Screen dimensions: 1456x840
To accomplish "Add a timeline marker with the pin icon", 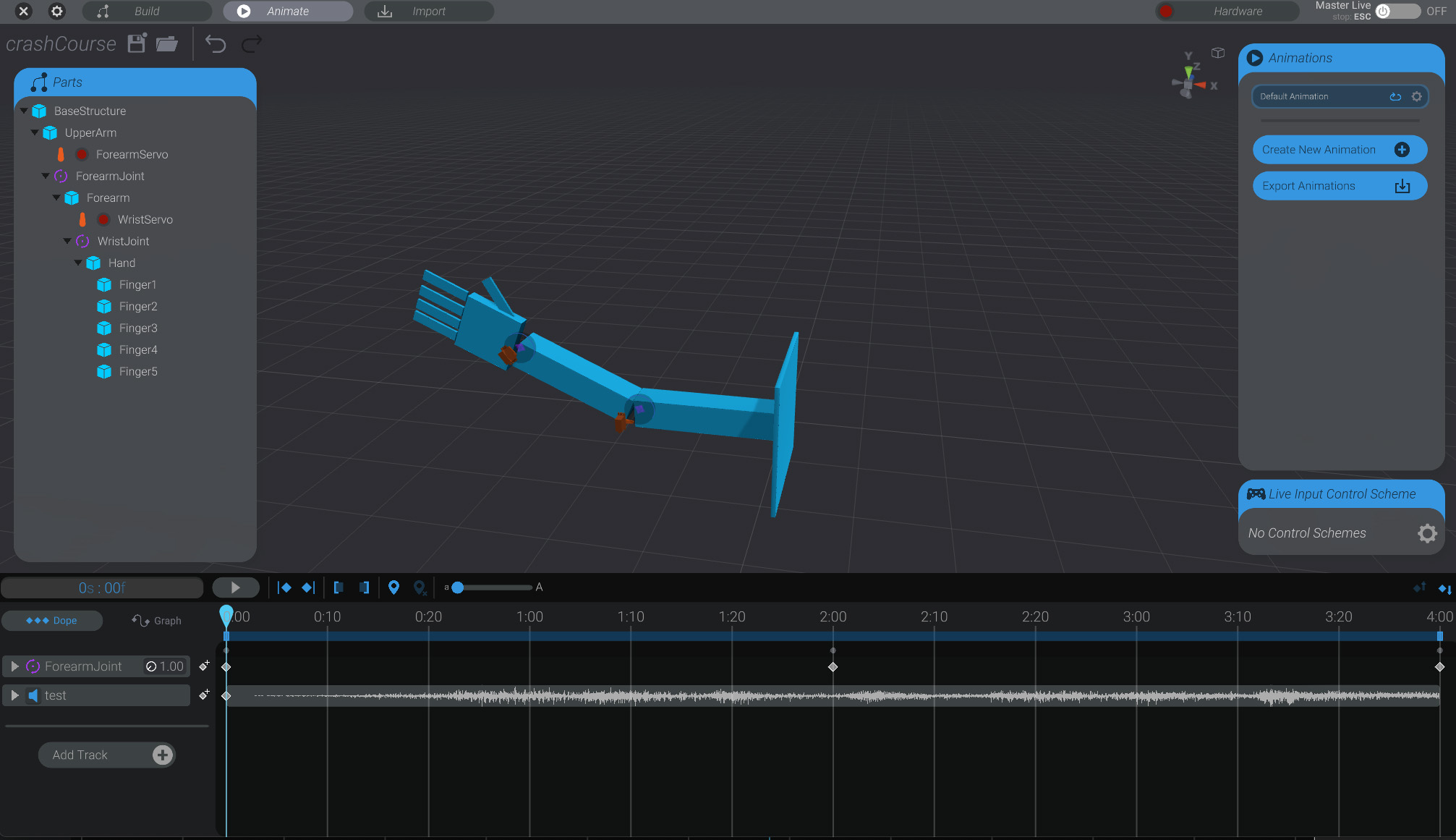I will (x=394, y=587).
